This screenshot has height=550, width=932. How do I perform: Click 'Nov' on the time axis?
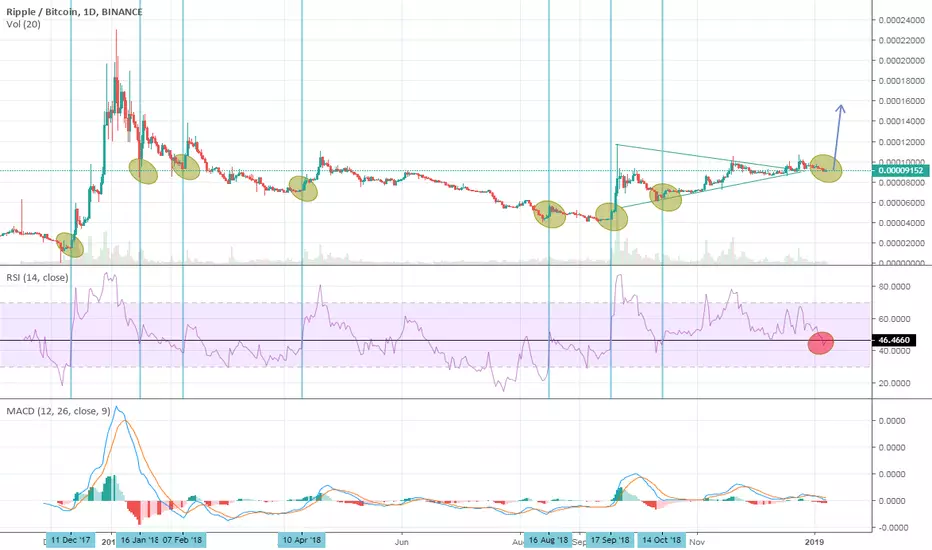pyautogui.click(x=697, y=542)
